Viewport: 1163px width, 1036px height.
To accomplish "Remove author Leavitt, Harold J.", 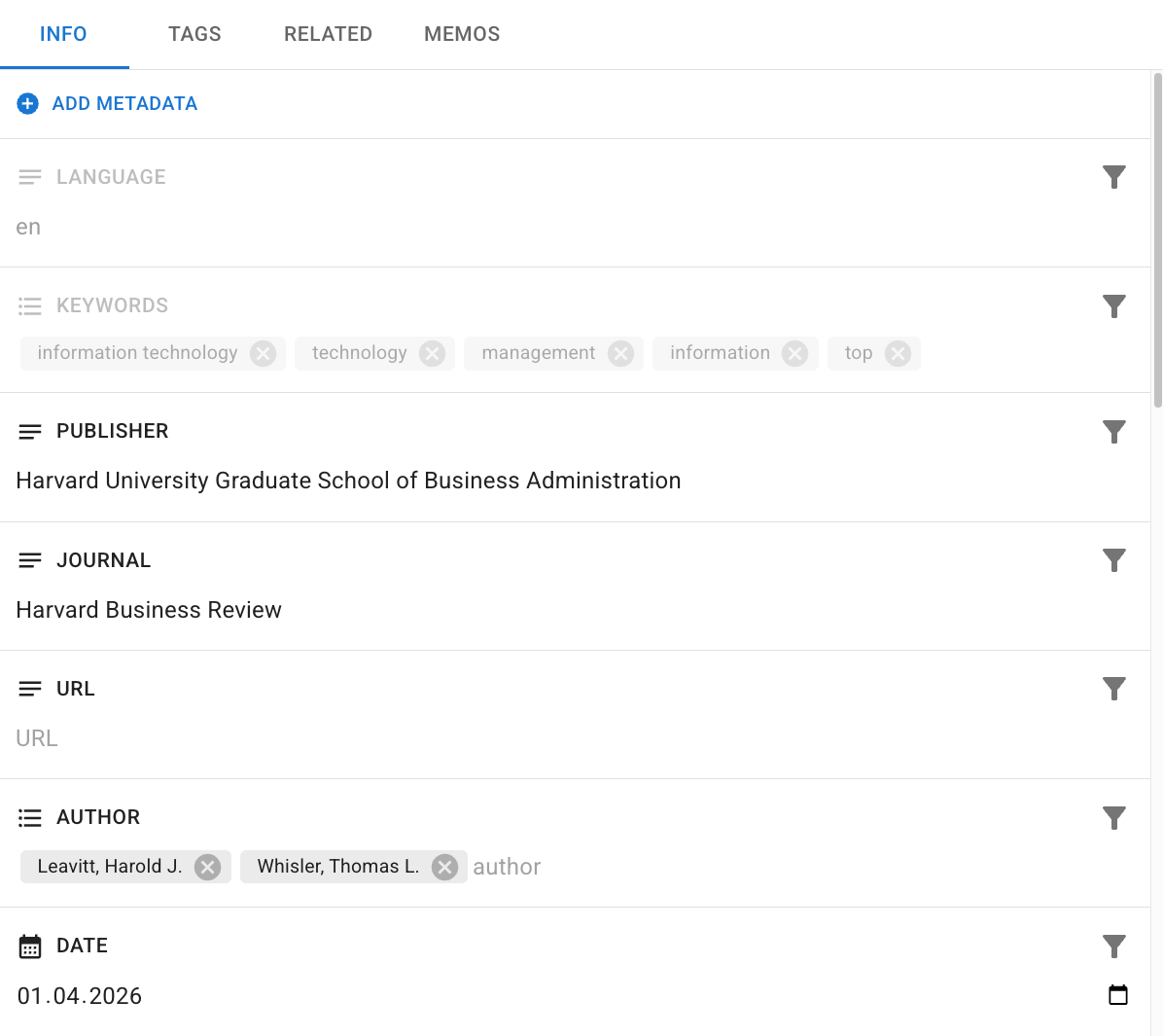I will click(x=208, y=868).
